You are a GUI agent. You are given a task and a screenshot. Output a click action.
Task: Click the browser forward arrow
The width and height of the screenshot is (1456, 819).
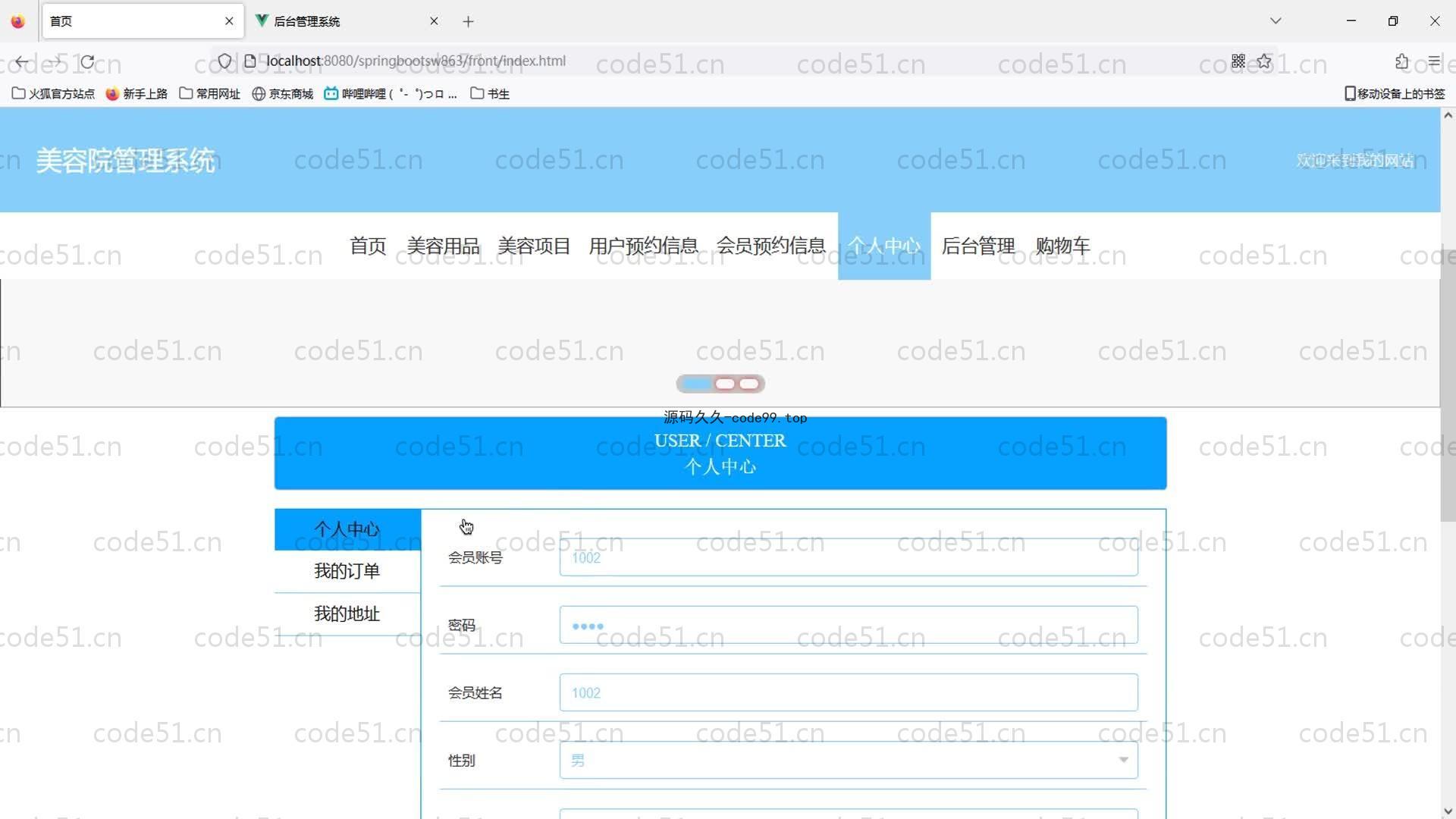point(55,61)
